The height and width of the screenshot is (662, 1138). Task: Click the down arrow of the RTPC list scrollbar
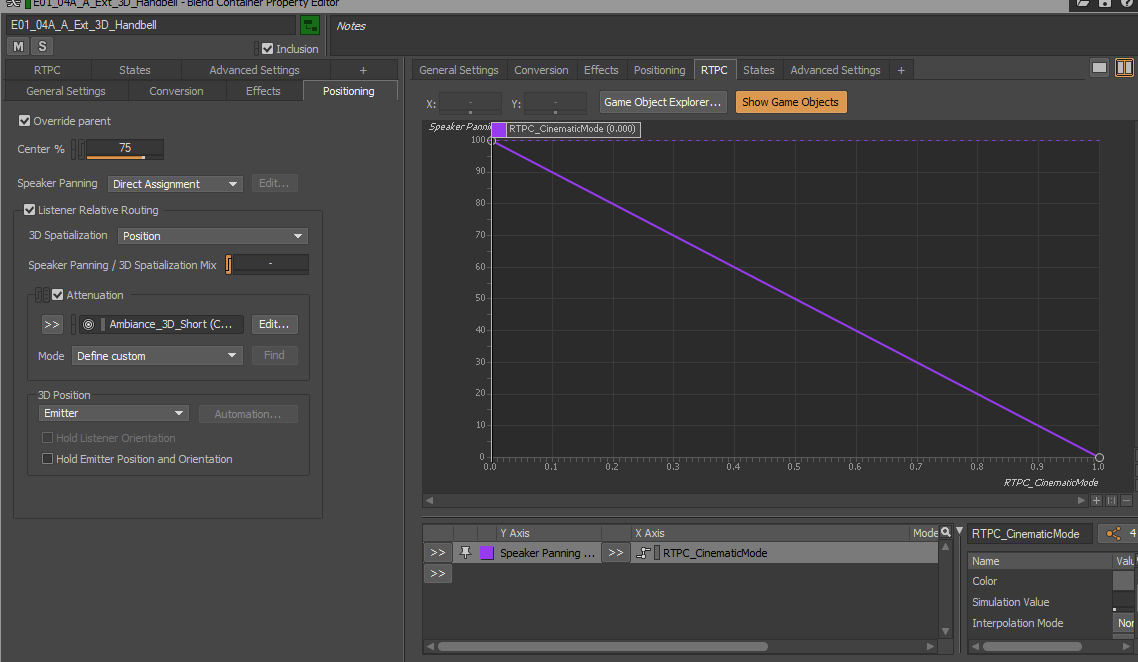point(946,632)
